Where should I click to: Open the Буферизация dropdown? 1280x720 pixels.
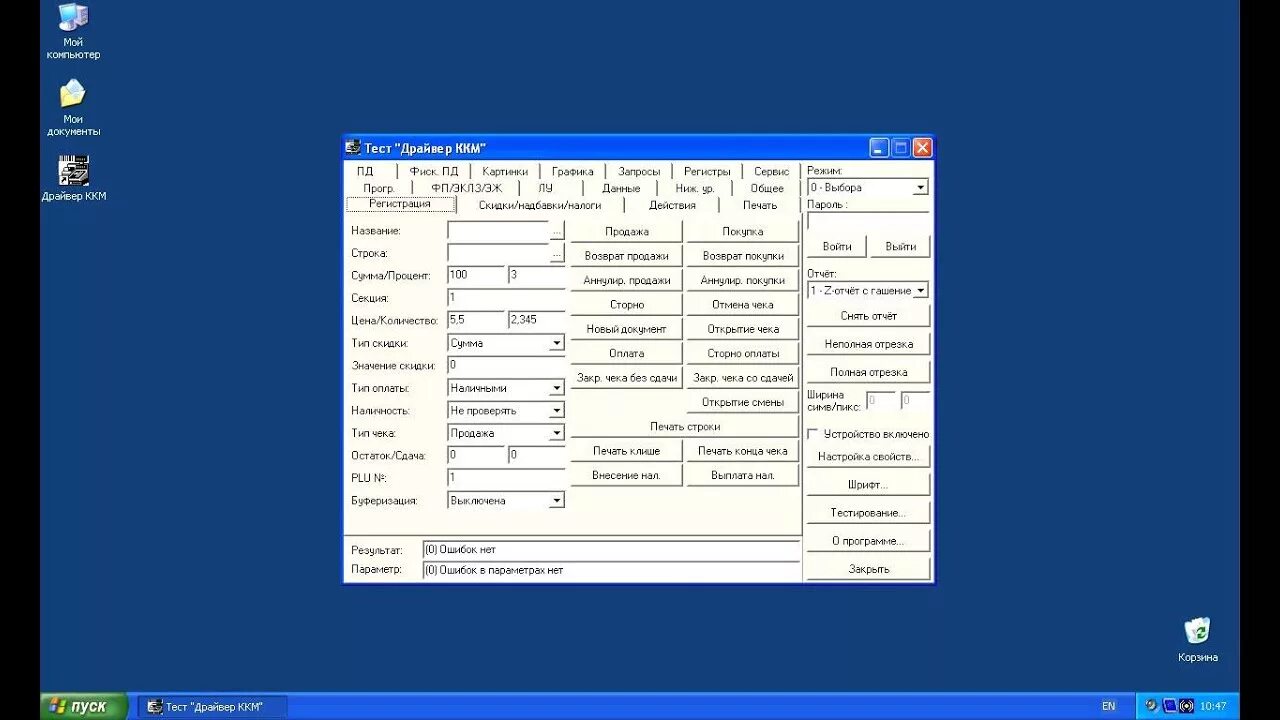[x=556, y=500]
